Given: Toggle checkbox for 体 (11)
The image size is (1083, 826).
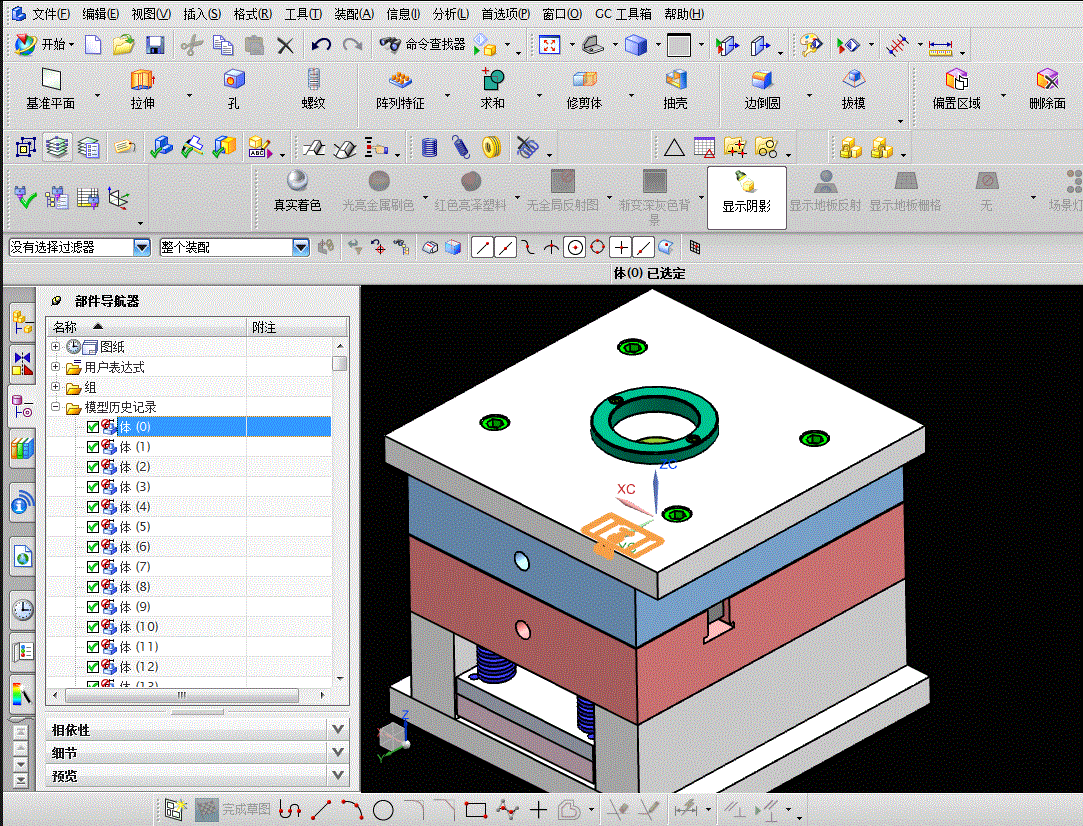Looking at the screenshot, I should (x=93, y=647).
